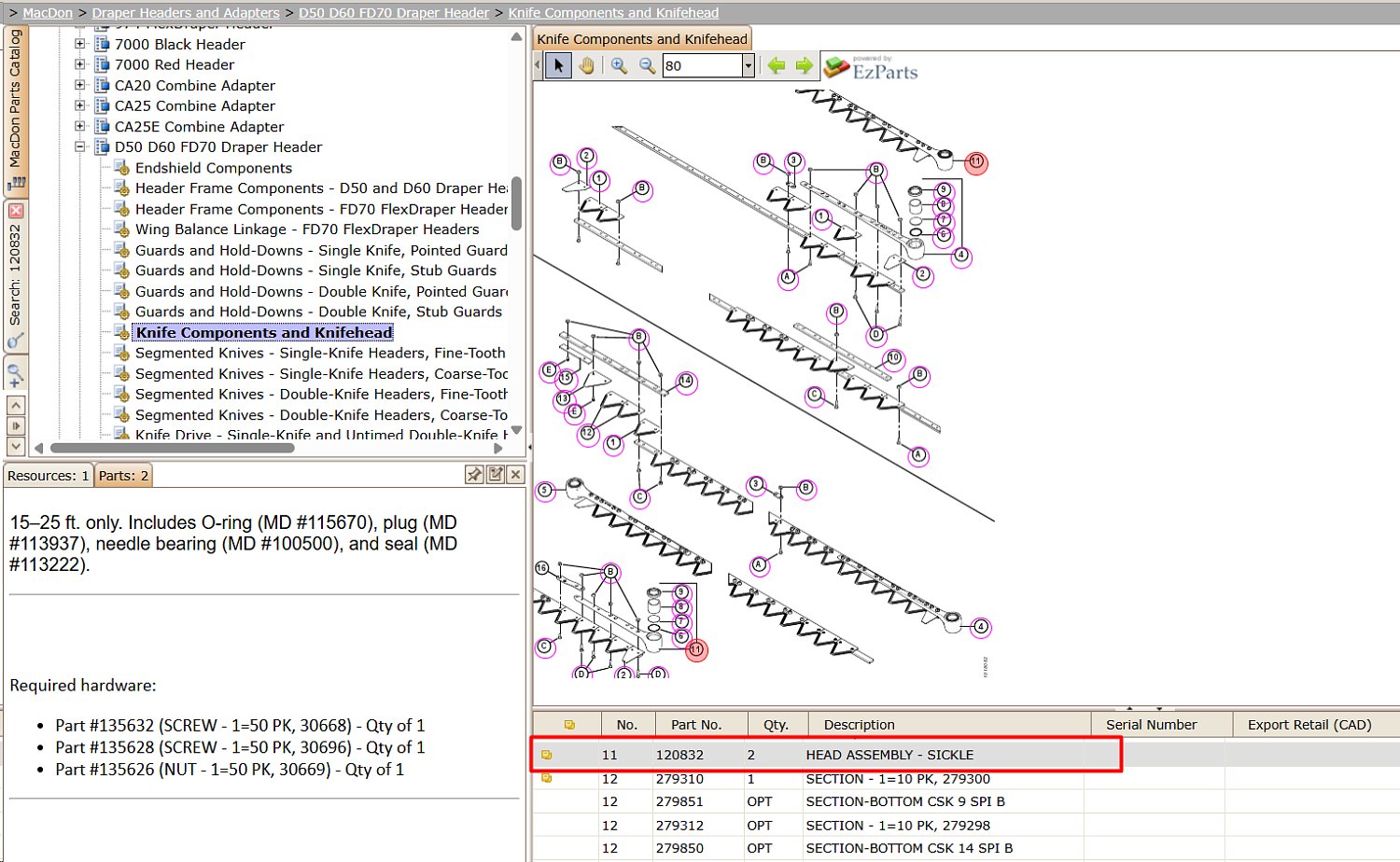Follow the Draper Headers and Adapters breadcrumb link
1400x862 pixels.
coord(186,13)
